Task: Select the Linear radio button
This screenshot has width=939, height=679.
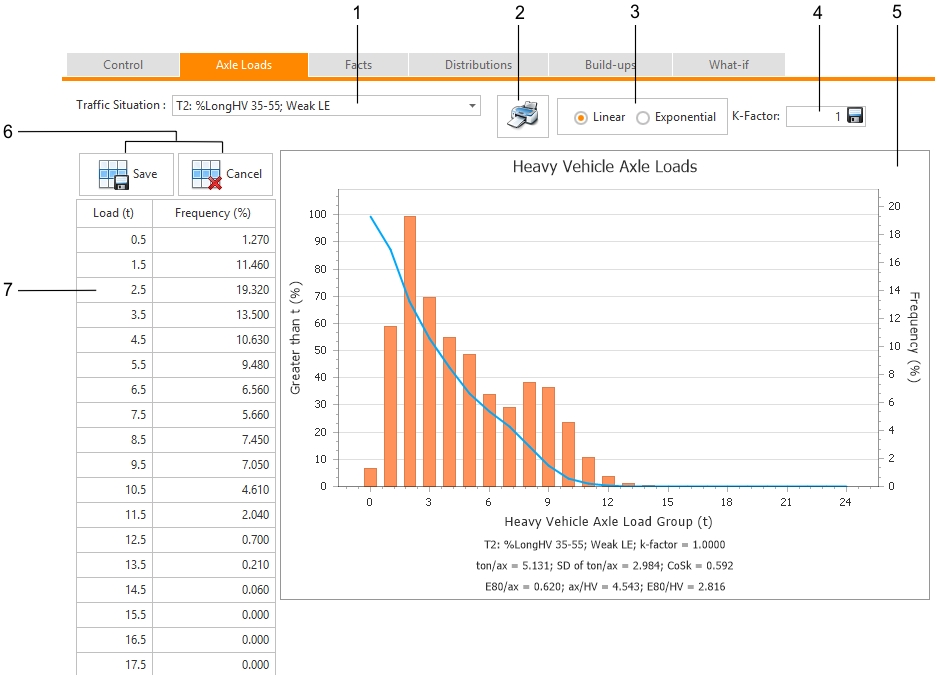Action: click(581, 117)
